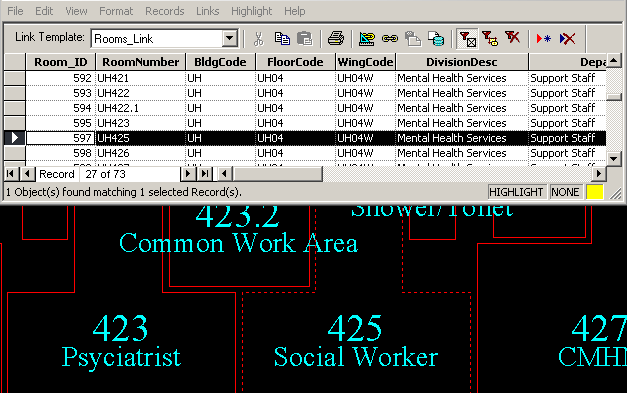Click the Room_ID column header

[x=60, y=62]
